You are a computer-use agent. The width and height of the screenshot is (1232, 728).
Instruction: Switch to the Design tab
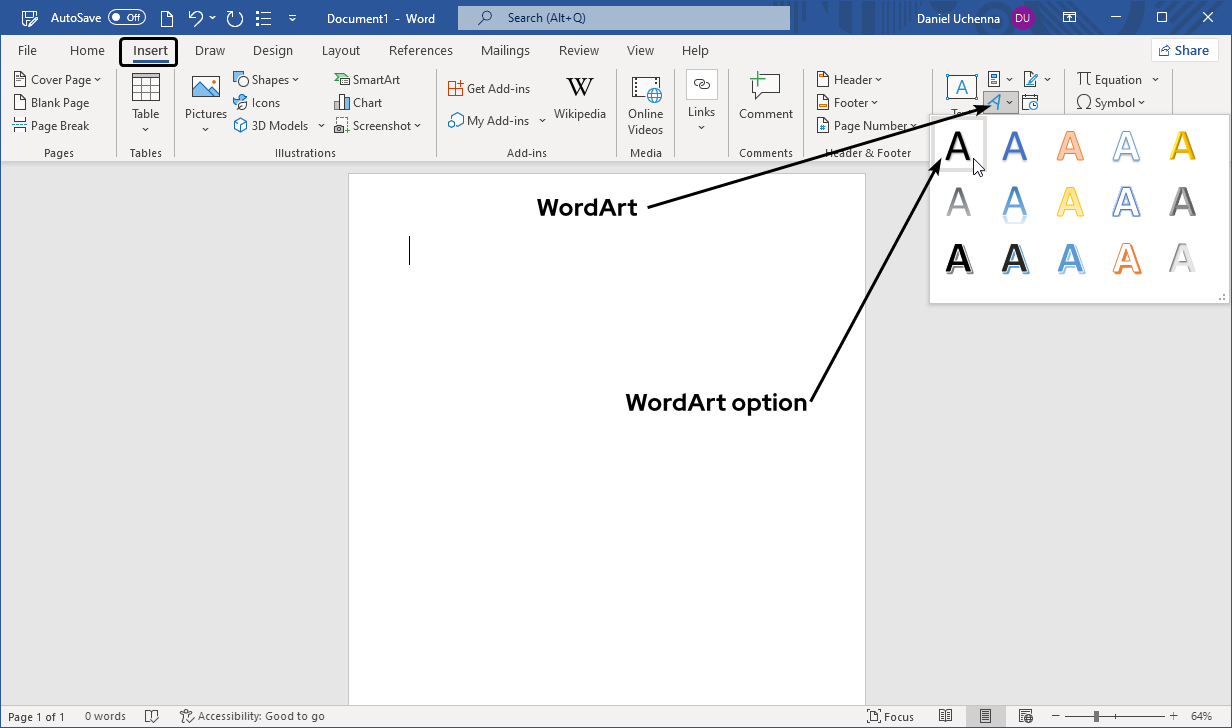click(x=273, y=51)
